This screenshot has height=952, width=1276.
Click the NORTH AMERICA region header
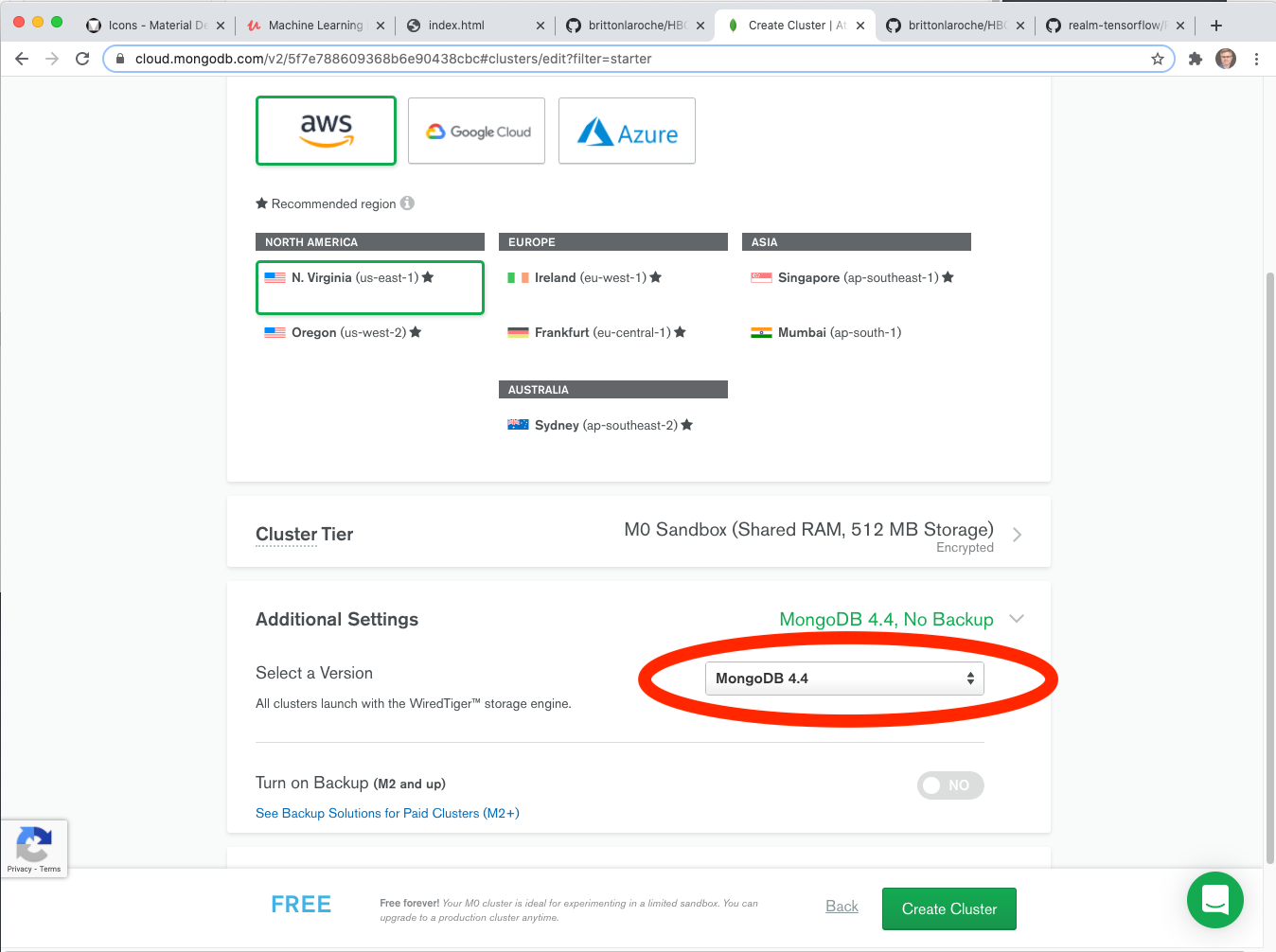(x=370, y=242)
